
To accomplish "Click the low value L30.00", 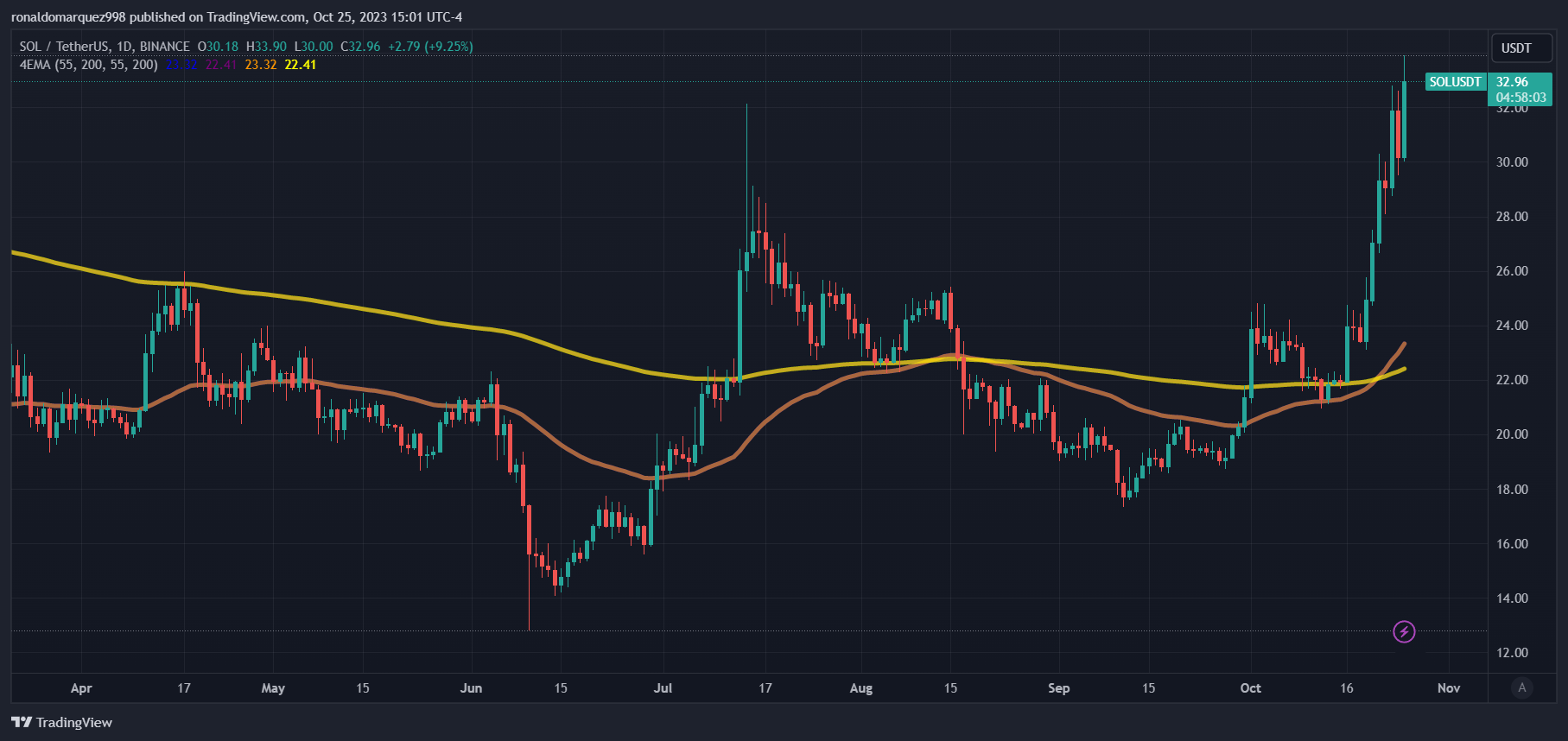I will pyautogui.click(x=314, y=47).
